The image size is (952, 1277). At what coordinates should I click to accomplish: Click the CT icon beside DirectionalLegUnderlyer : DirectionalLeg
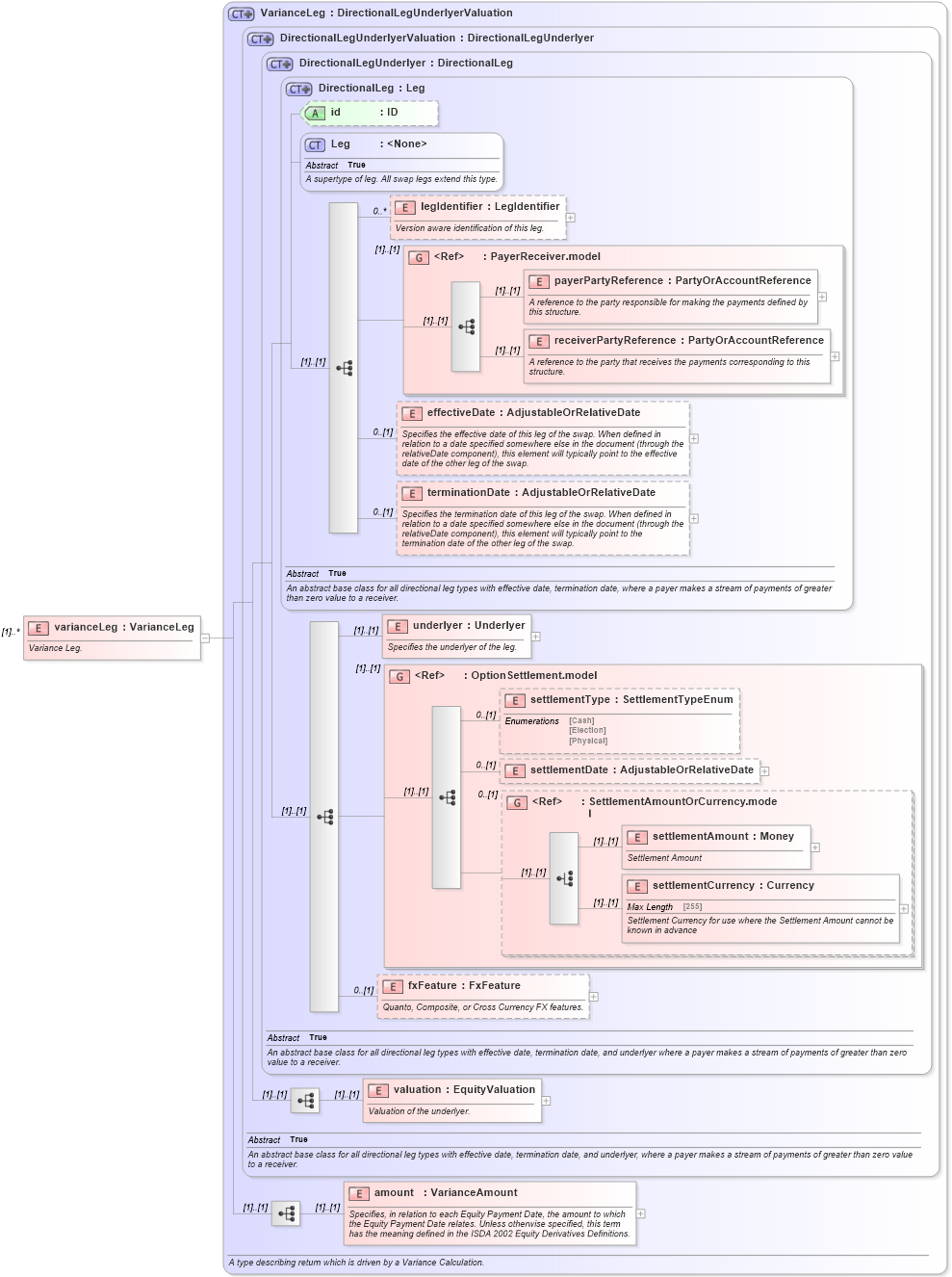pyautogui.click(x=279, y=64)
